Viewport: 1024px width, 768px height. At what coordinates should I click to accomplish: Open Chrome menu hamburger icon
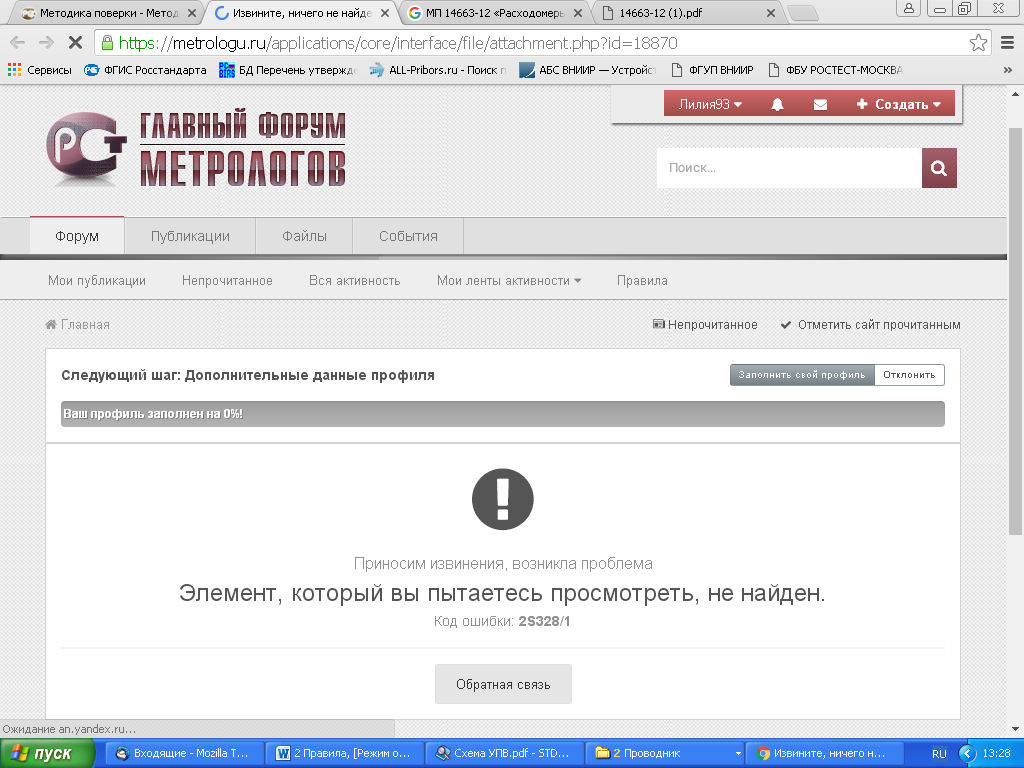point(1006,43)
